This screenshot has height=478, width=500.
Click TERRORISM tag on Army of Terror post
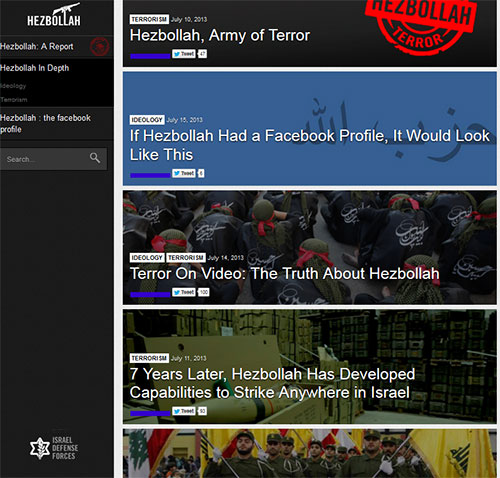click(x=149, y=19)
